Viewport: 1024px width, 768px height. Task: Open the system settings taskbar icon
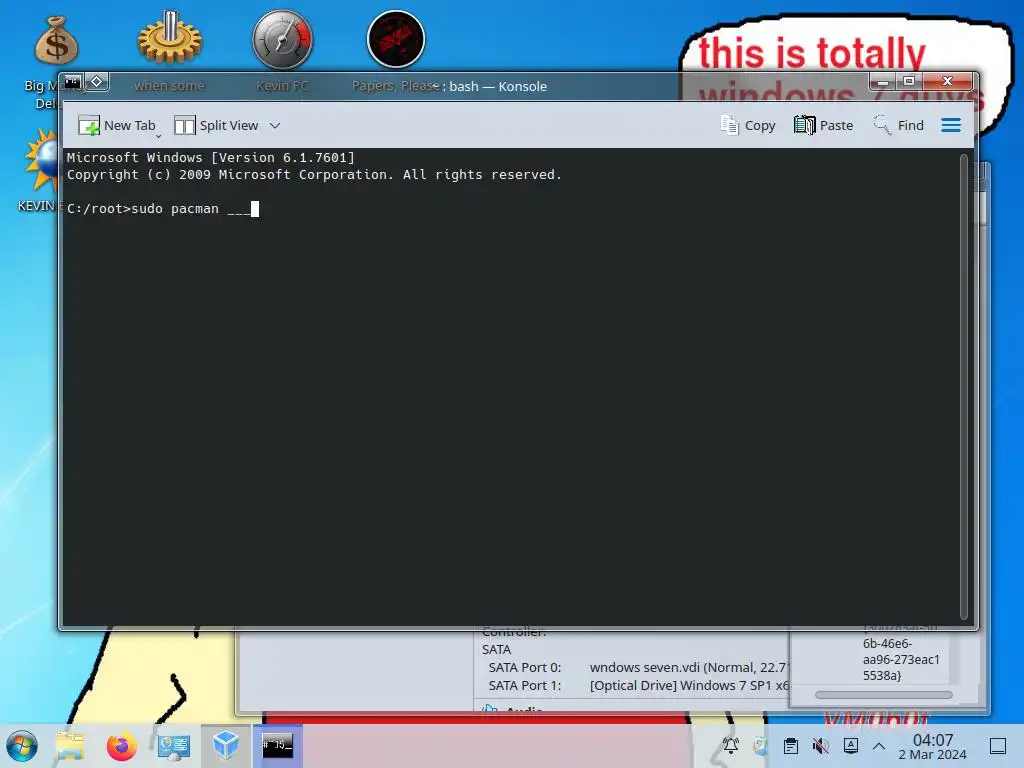[x=174, y=745]
